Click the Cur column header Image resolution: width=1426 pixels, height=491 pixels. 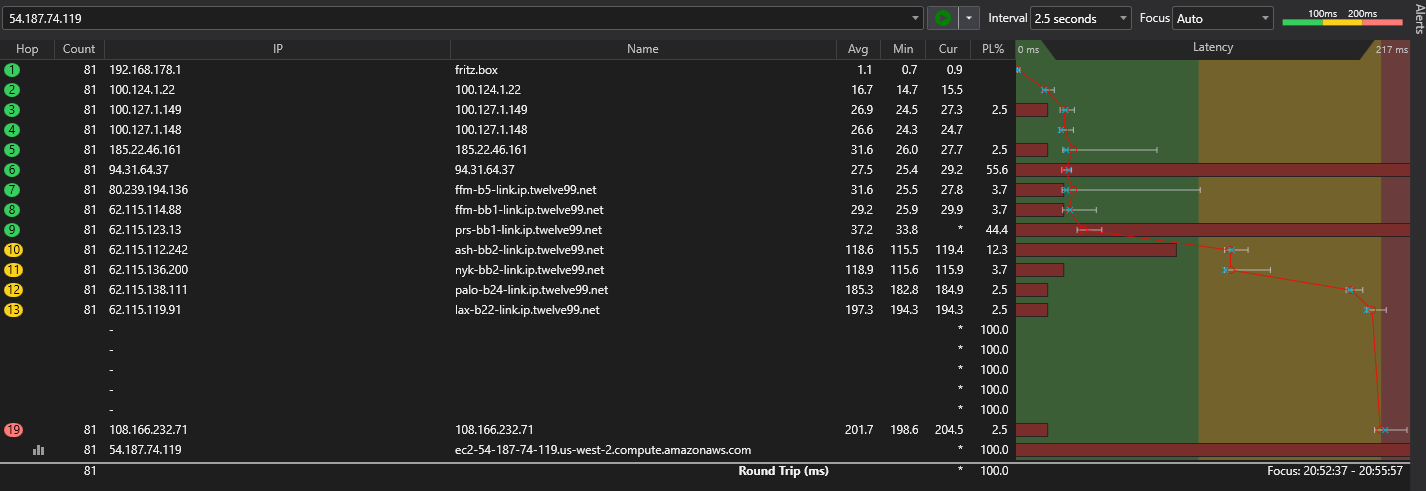pos(947,48)
